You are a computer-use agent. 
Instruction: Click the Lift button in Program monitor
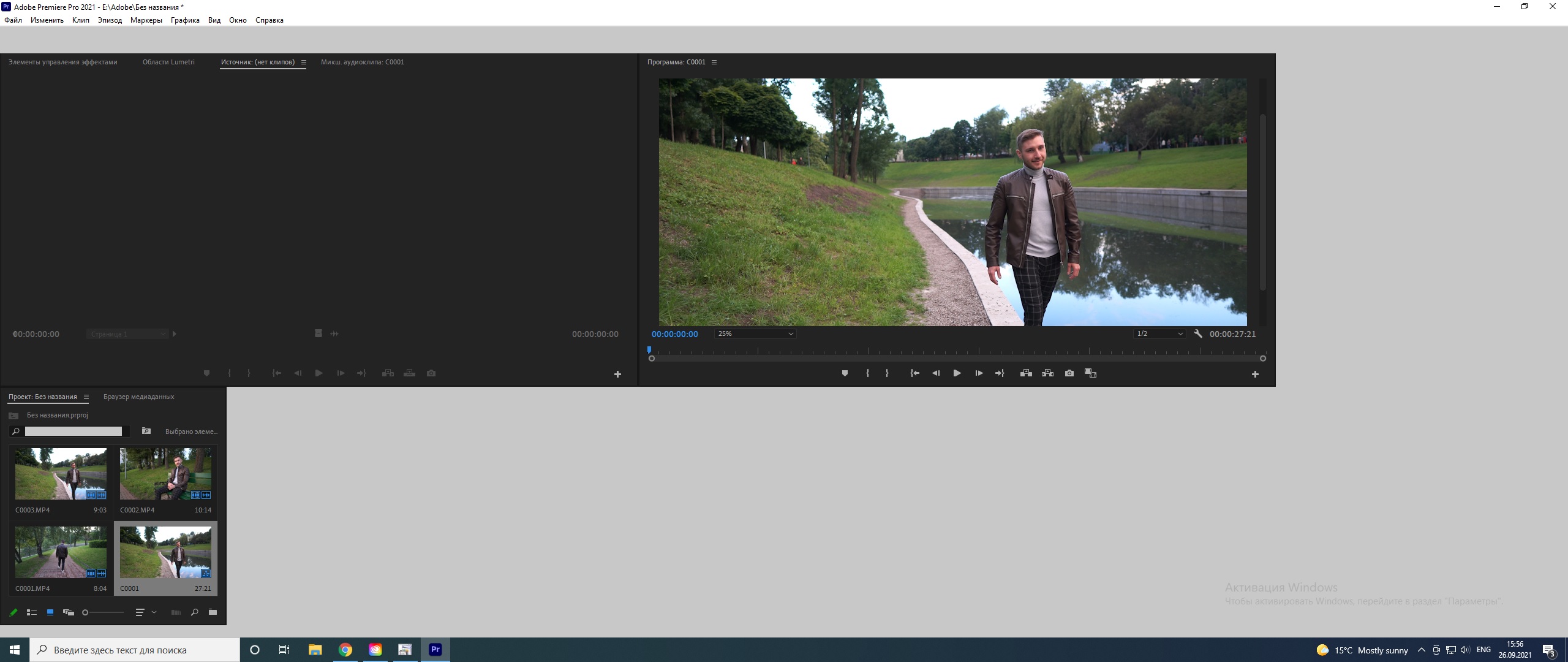(1026, 373)
